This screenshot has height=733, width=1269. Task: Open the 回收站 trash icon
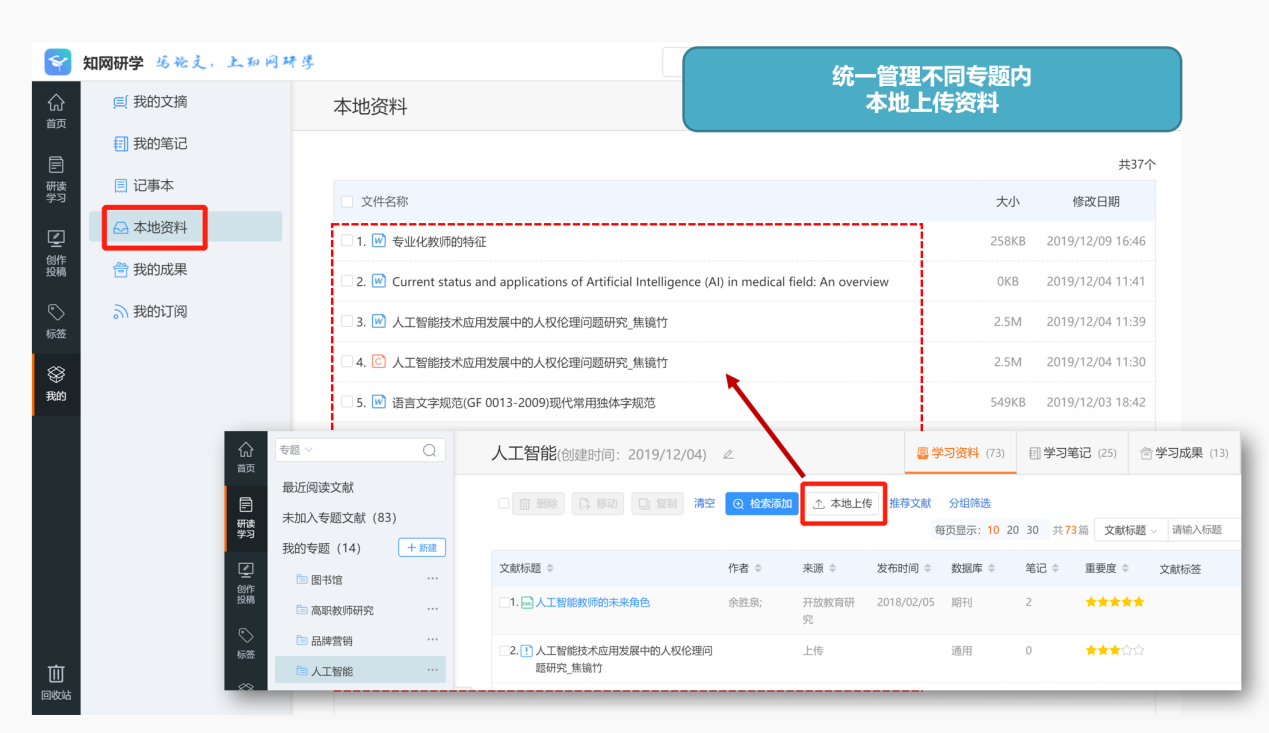point(56,682)
